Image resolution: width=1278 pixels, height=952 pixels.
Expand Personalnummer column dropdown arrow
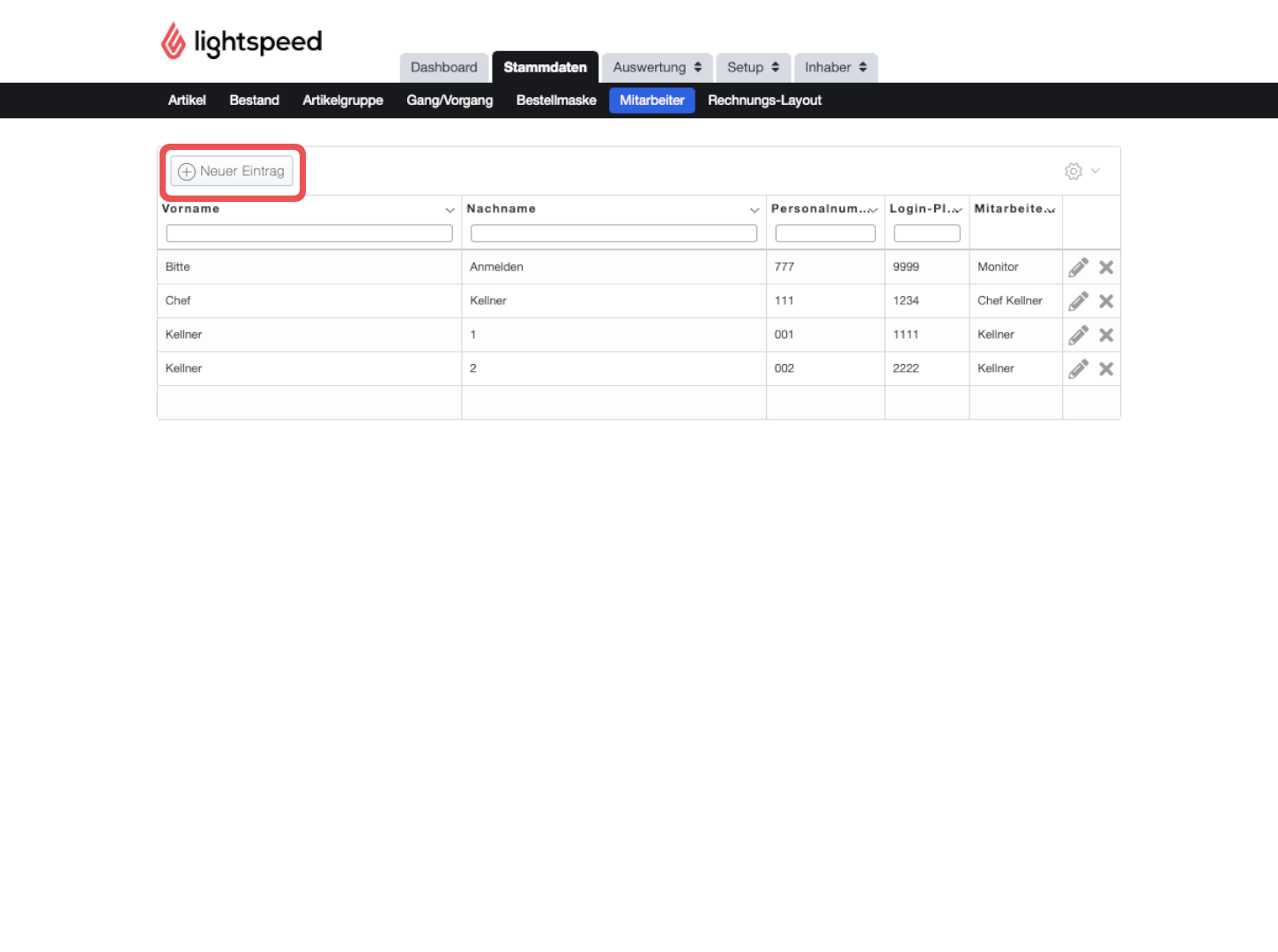(873, 210)
